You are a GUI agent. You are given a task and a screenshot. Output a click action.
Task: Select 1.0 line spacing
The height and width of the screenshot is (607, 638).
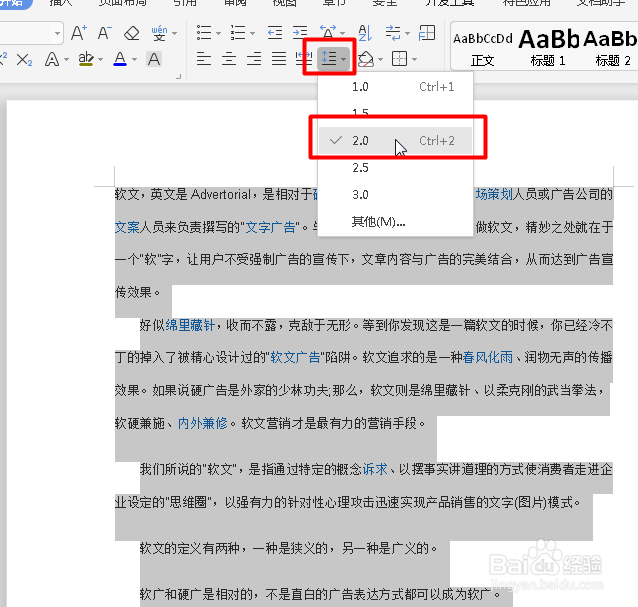395,87
